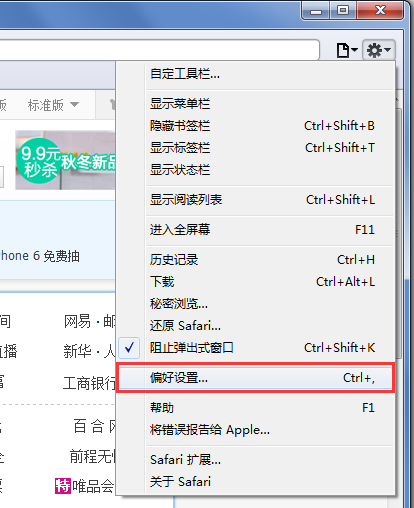414x508 pixels.
Task: Select 偏好设置... menu entry
Action: click(256, 378)
